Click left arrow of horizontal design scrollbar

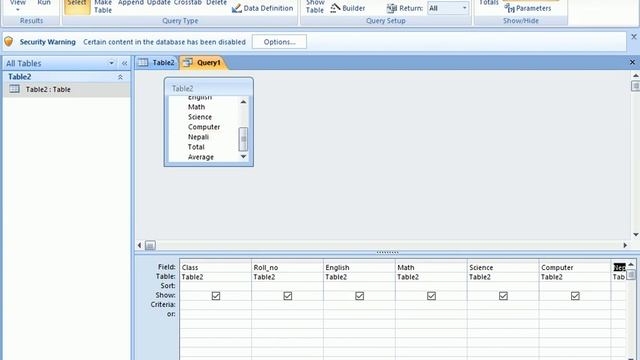click(140, 245)
